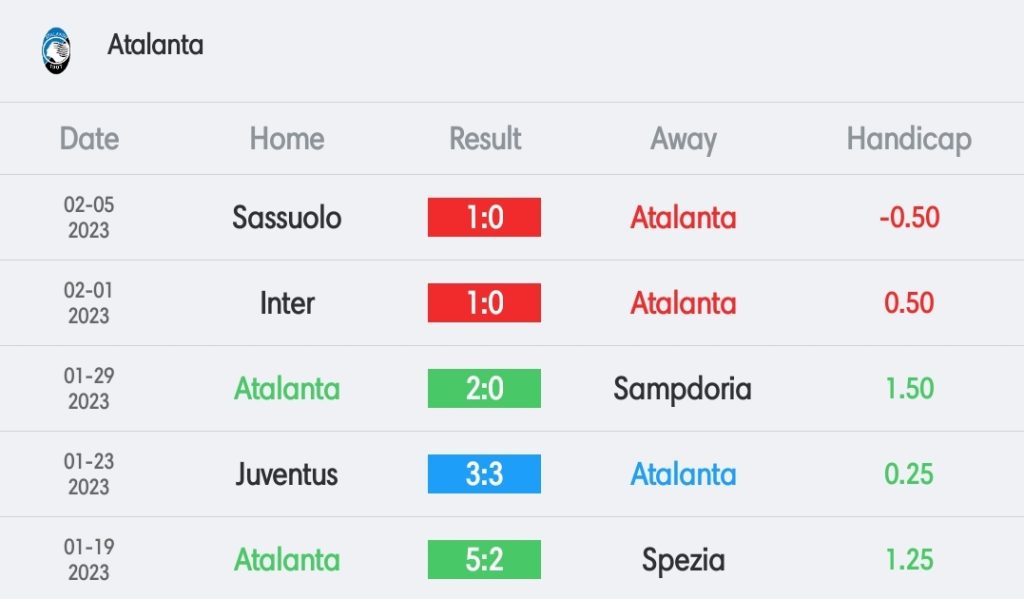Open Inter team link
Viewport: 1024px width, 599px height.
coord(287,303)
